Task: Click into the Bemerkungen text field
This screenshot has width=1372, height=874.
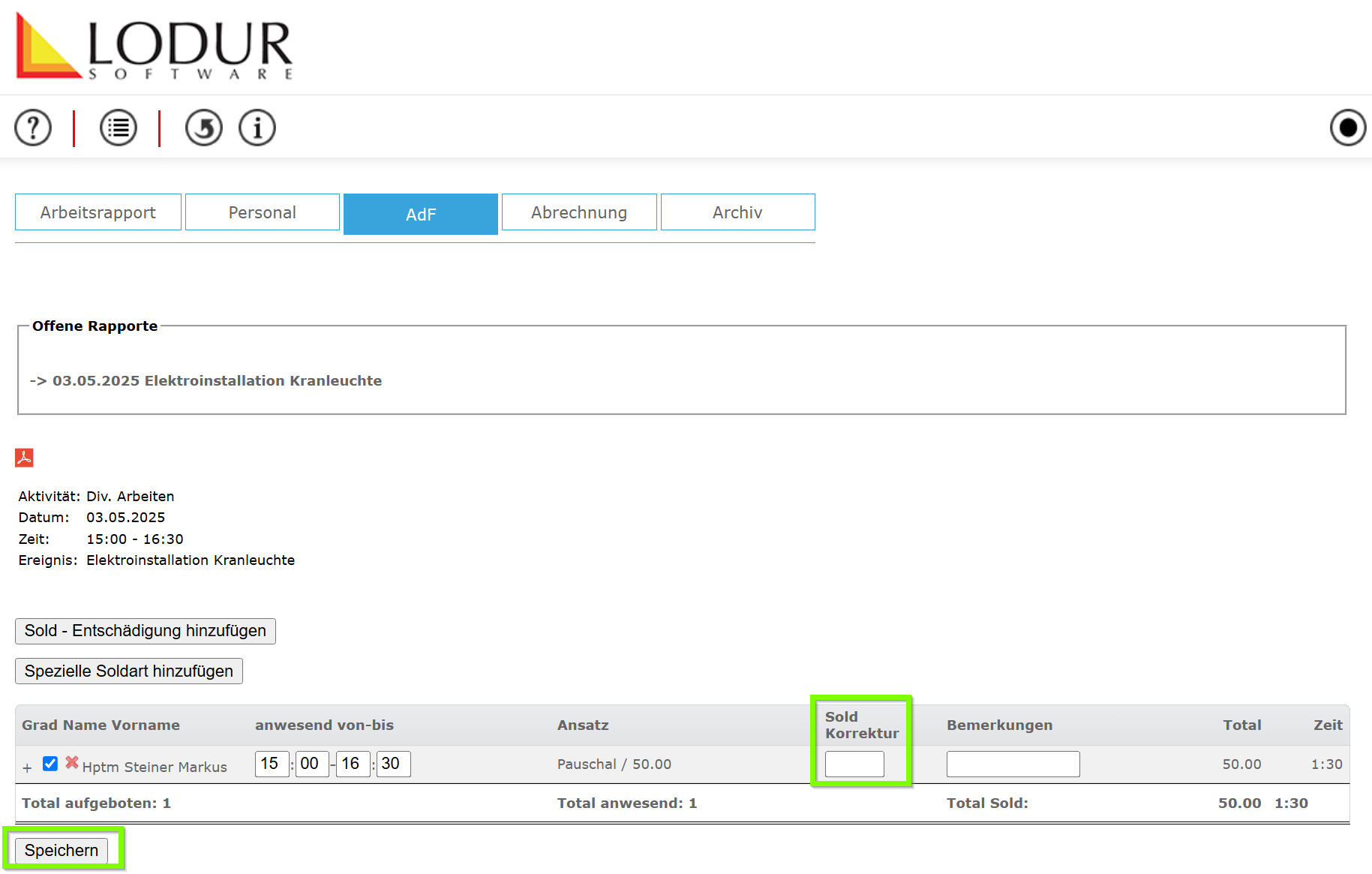Action: (x=1013, y=764)
